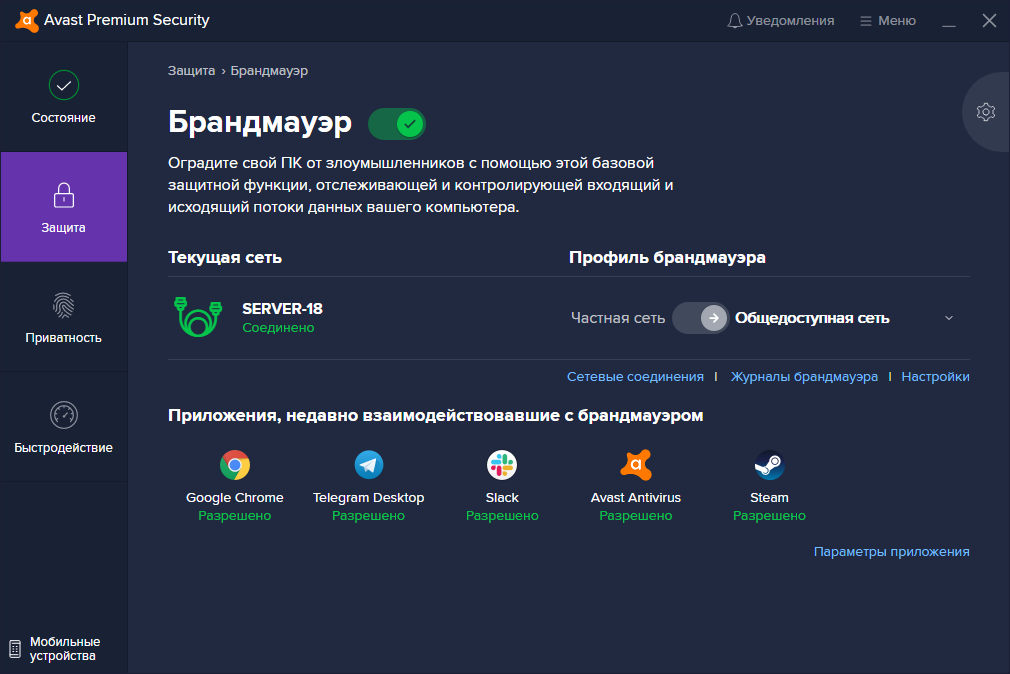Image resolution: width=1010 pixels, height=674 pixels.
Task: Click the Брандмауэр breadcrumb item
Action: [269, 71]
